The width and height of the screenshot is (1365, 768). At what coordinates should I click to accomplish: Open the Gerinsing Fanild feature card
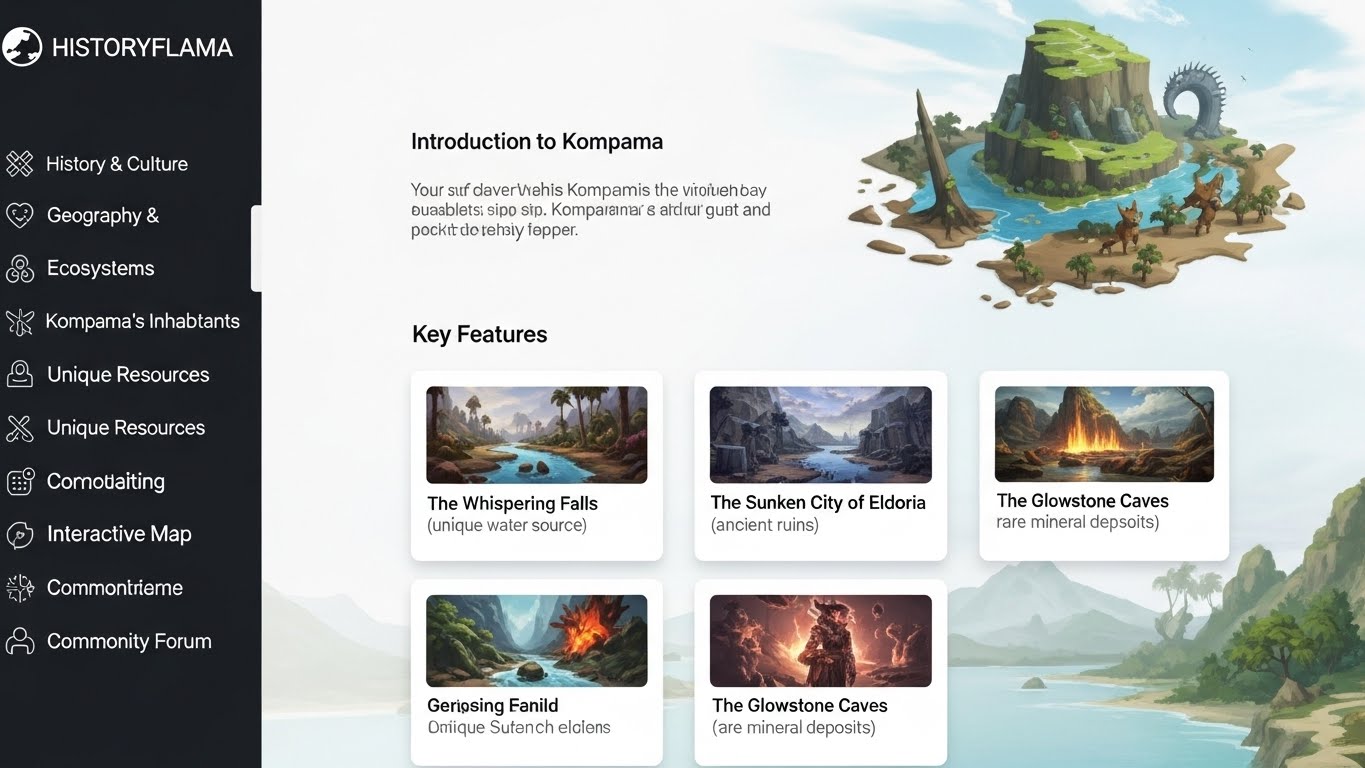536,673
